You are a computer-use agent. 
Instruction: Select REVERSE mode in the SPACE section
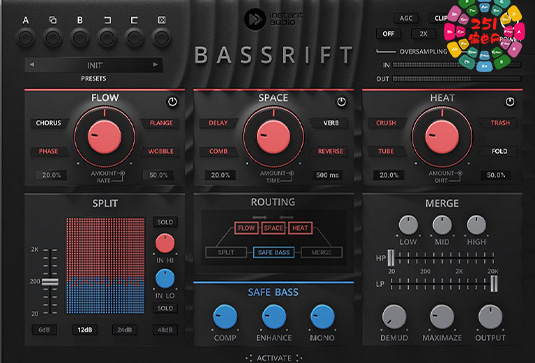click(x=330, y=151)
